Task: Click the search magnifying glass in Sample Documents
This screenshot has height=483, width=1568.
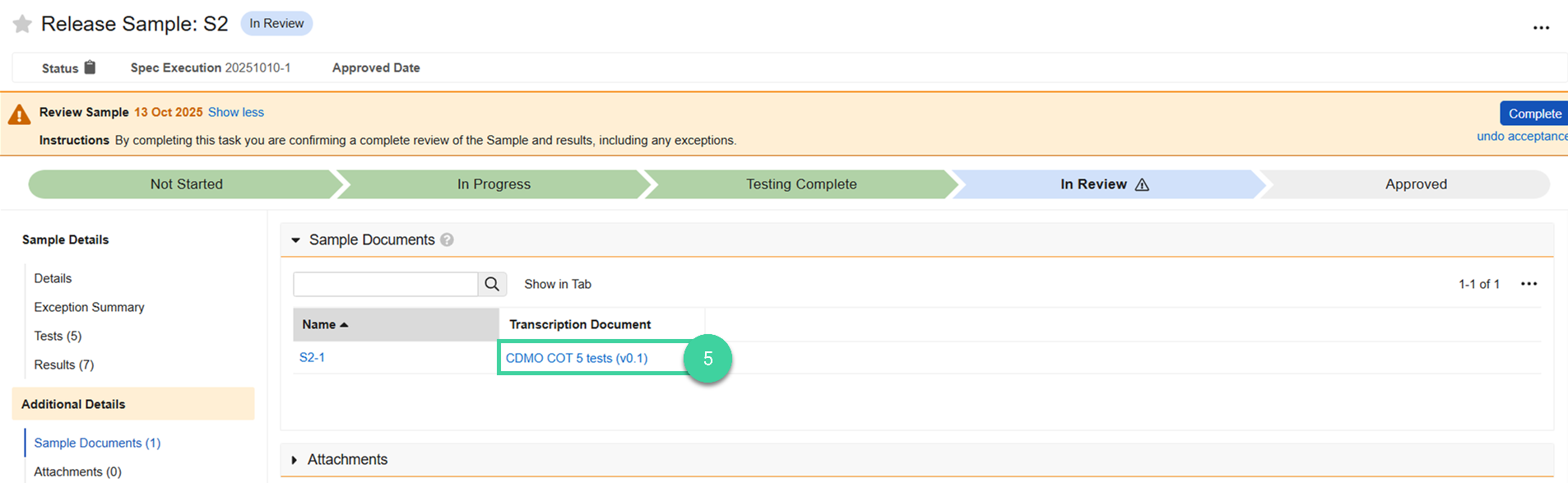Action: pyautogui.click(x=492, y=284)
